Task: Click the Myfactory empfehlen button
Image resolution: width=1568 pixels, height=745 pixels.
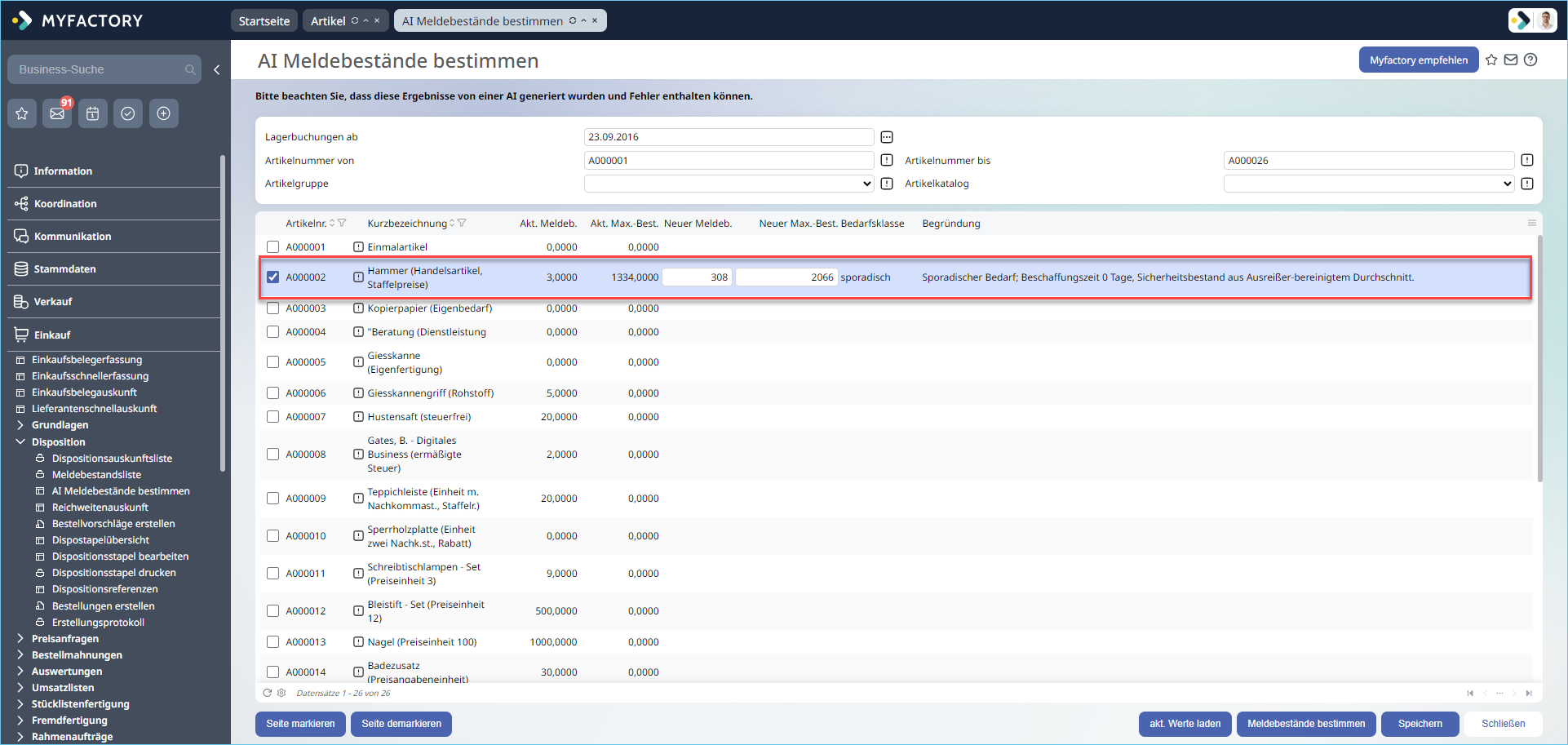Action: 1419,60
